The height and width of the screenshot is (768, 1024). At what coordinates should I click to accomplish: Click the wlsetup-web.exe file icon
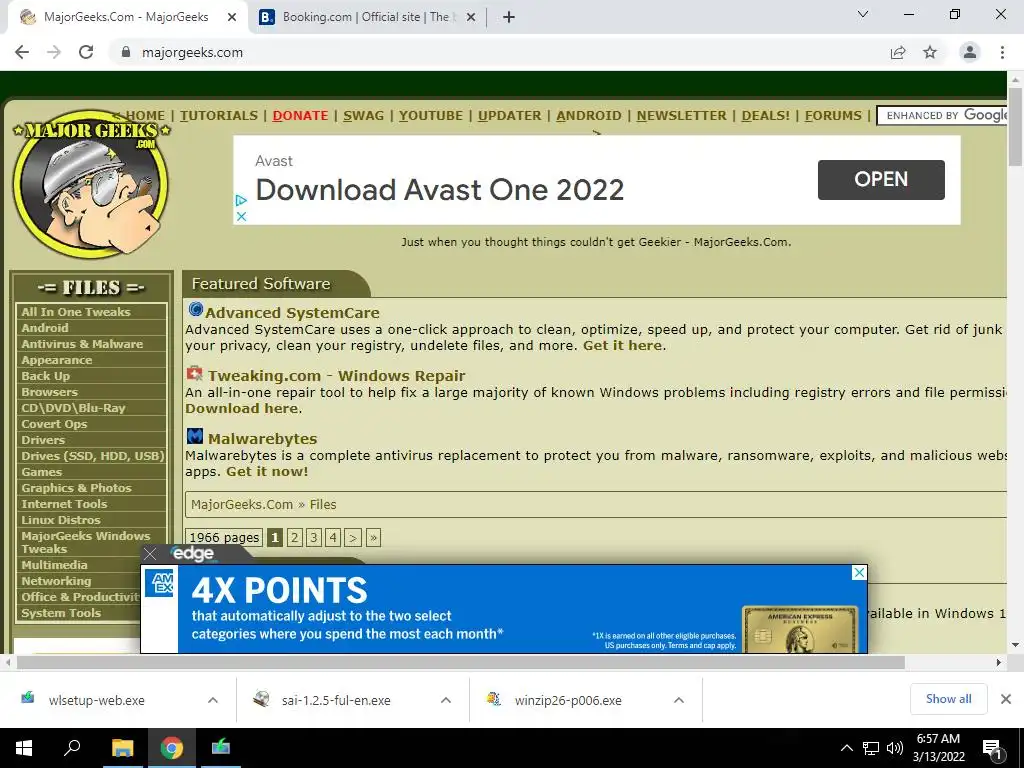tap(27, 699)
